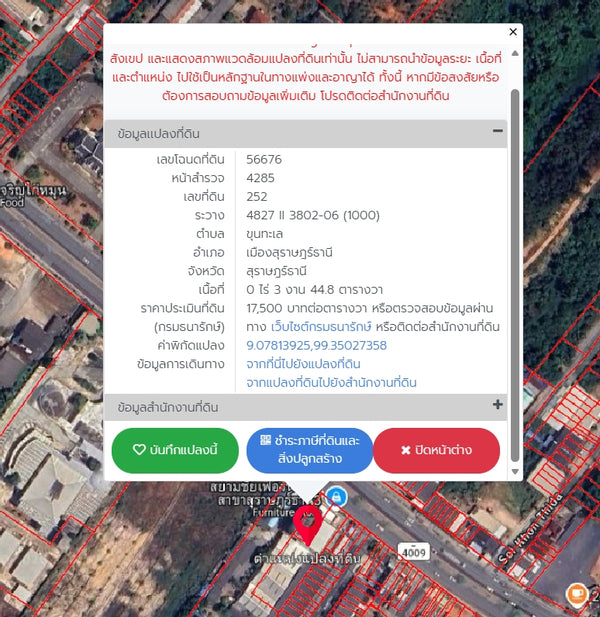Click the red location pin marker on the map
This screenshot has height=617, width=600.
pos(308,525)
